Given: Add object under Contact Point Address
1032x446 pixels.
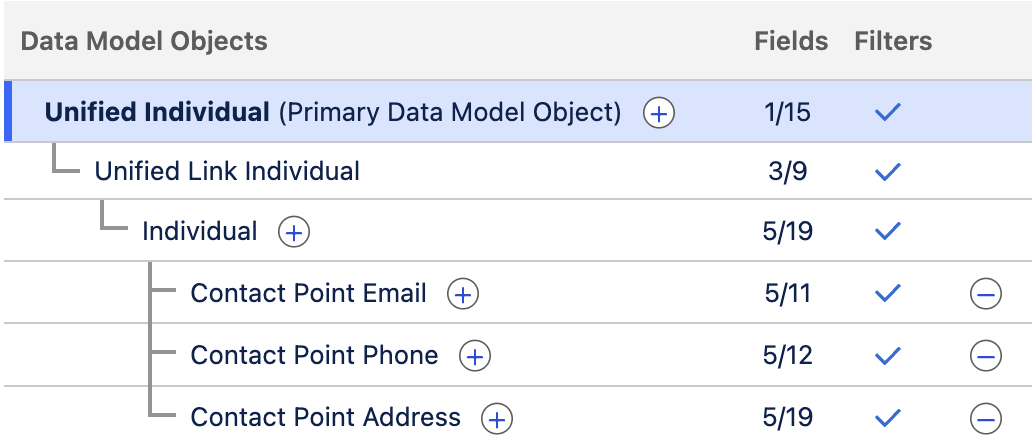Looking at the screenshot, I should tap(497, 418).
